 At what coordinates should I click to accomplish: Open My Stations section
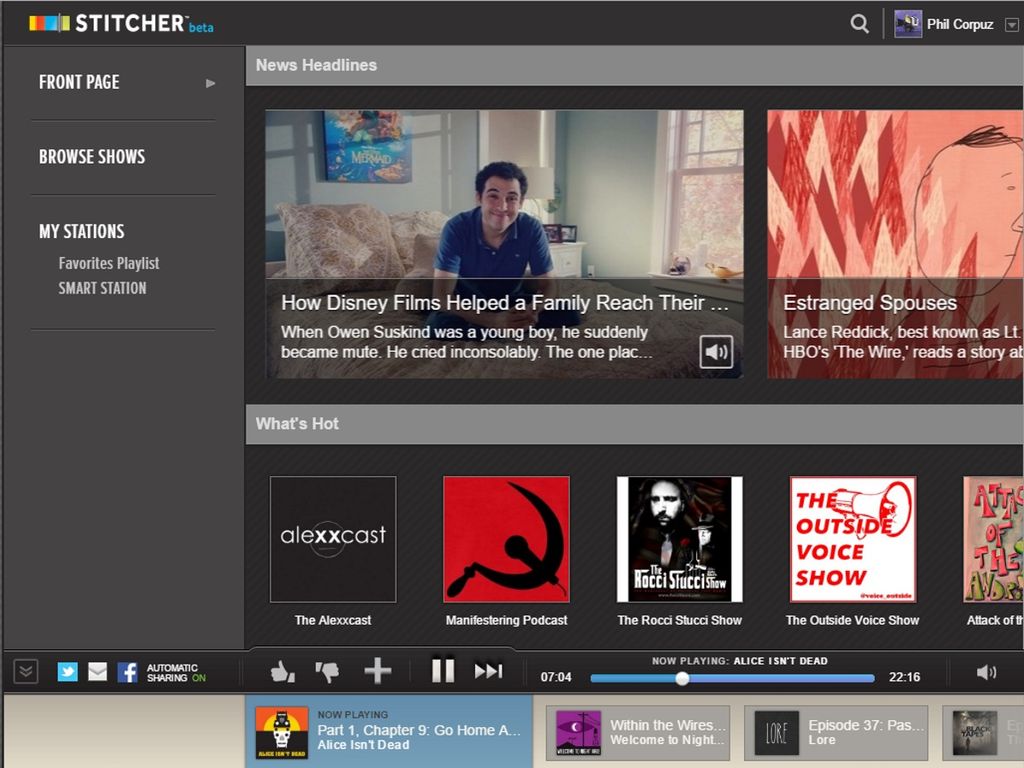[x=82, y=231]
